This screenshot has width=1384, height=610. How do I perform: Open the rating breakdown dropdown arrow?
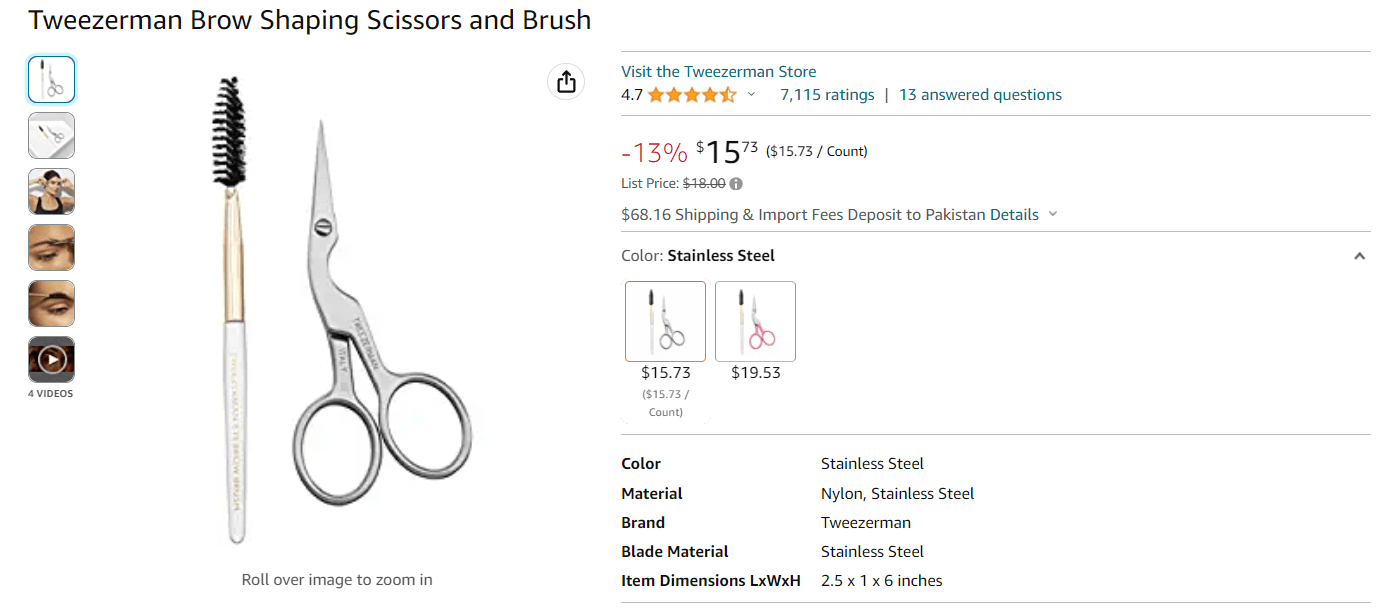(x=752, y=95)
